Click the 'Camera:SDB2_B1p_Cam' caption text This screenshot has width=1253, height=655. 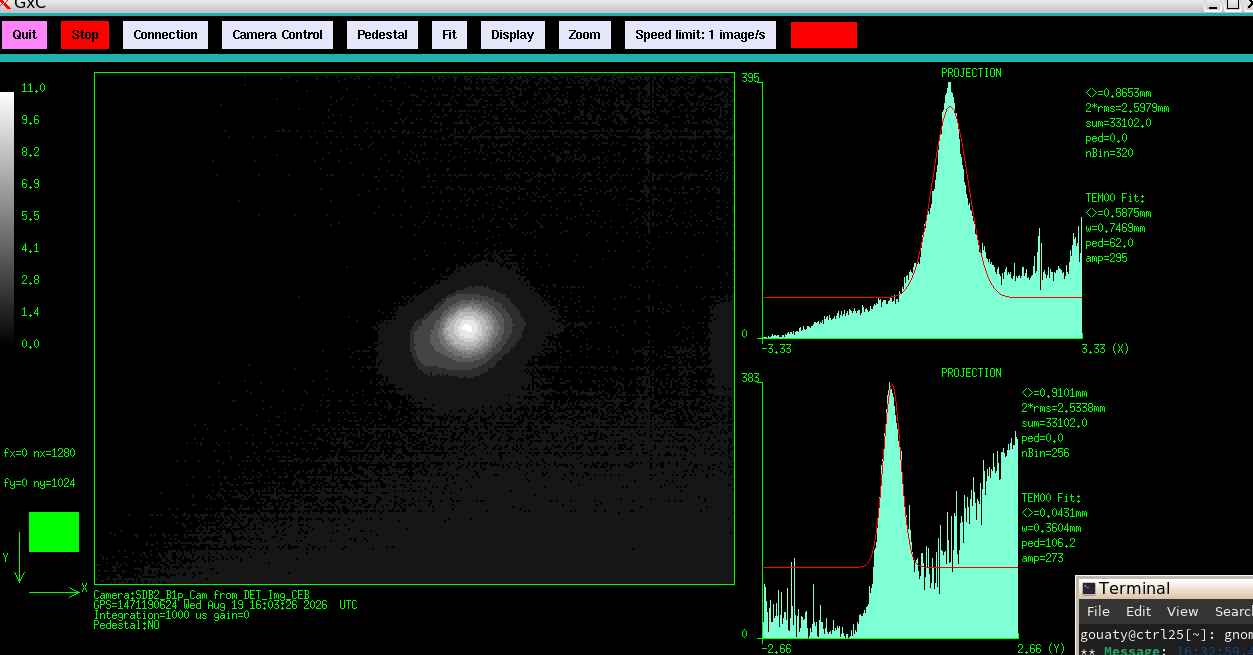[202, 595]
